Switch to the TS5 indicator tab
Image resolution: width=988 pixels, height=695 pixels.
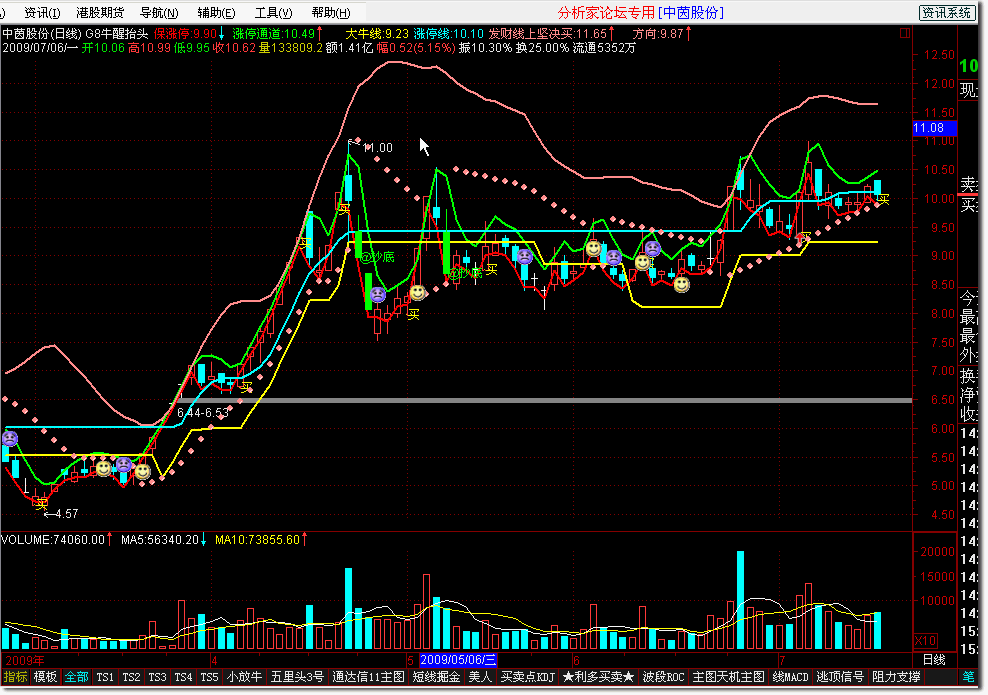(x=209, y=677)
